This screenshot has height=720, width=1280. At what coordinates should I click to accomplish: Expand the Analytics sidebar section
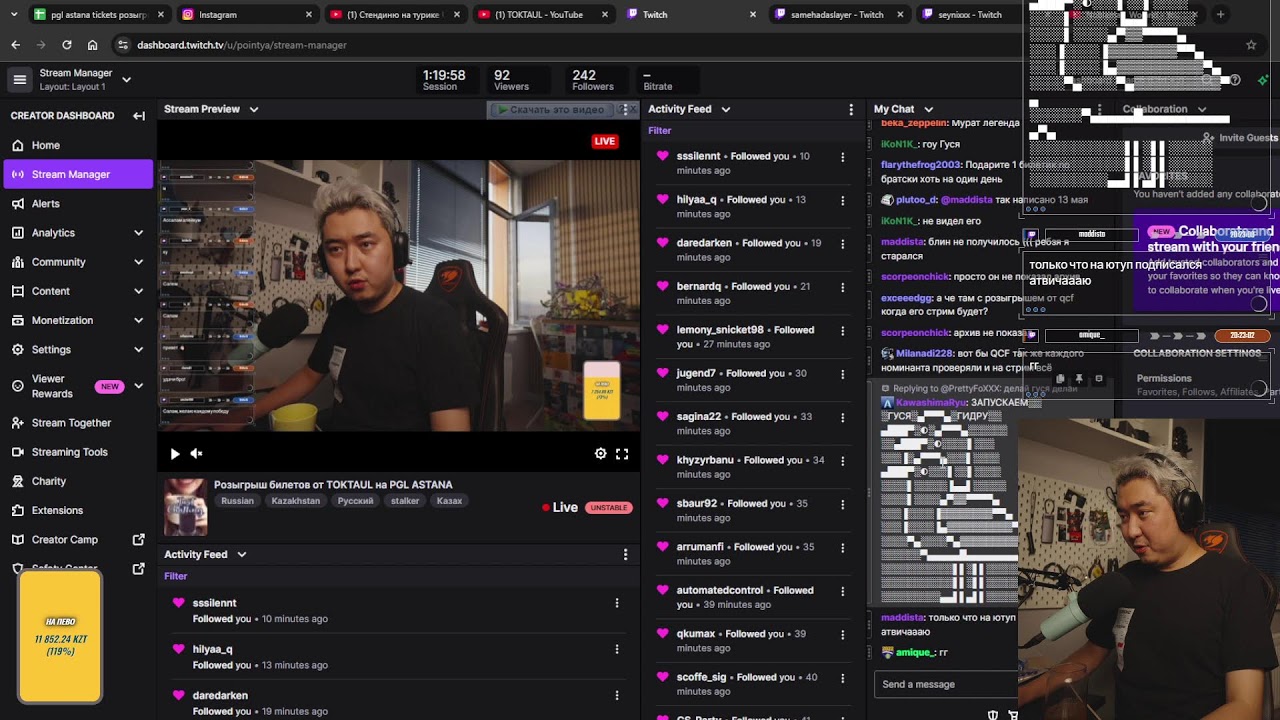[139, 233]
